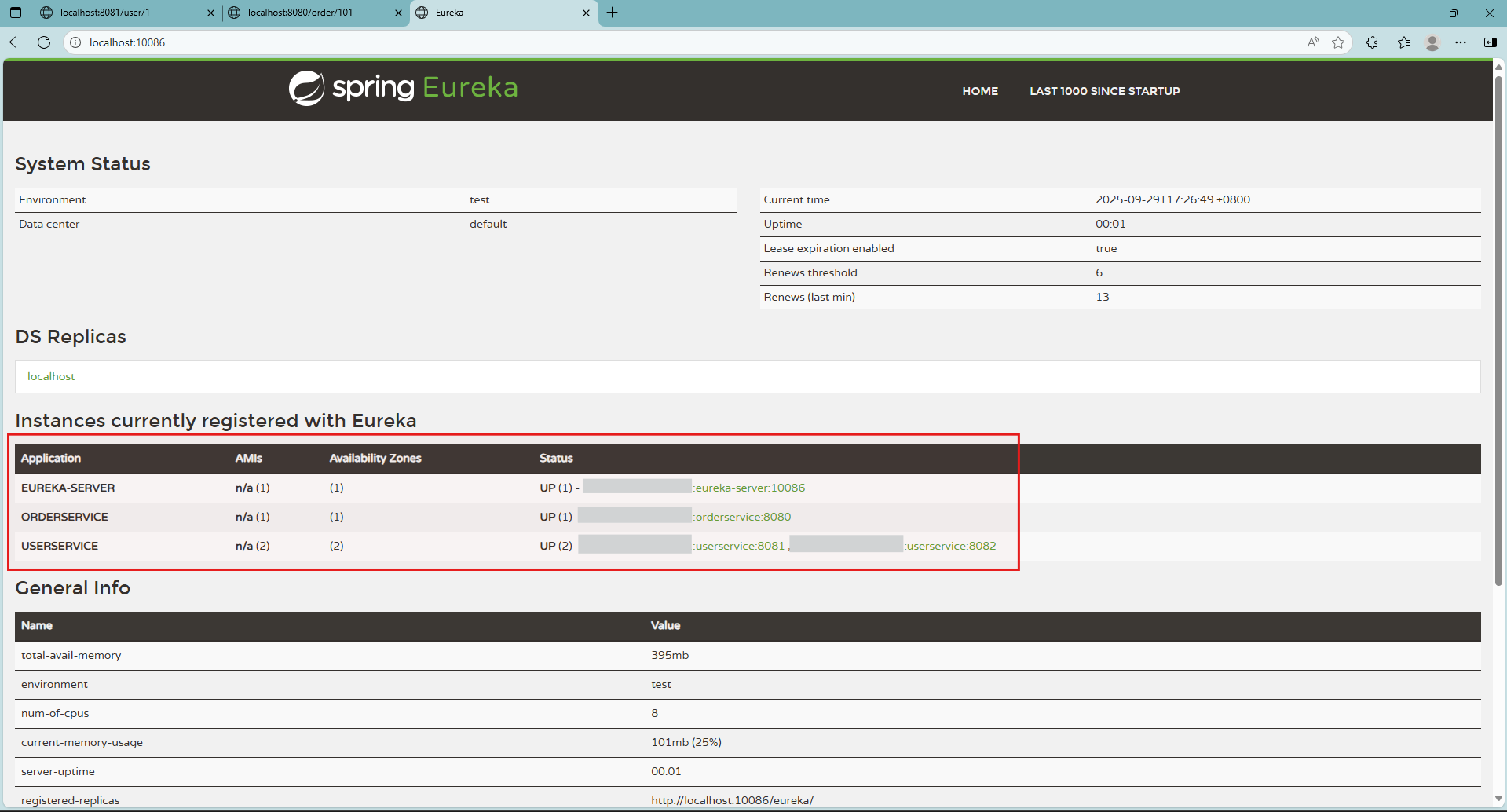Image resolution: width=1507 pixels, height=812 pixels.
Task: Select EUREKA-SERVER application name
Action: click(68, 488)
